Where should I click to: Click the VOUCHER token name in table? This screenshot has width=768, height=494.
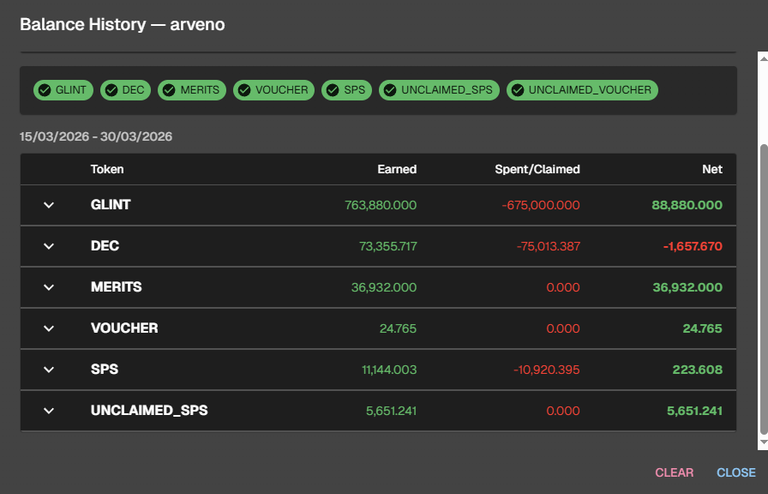[124, 328]
